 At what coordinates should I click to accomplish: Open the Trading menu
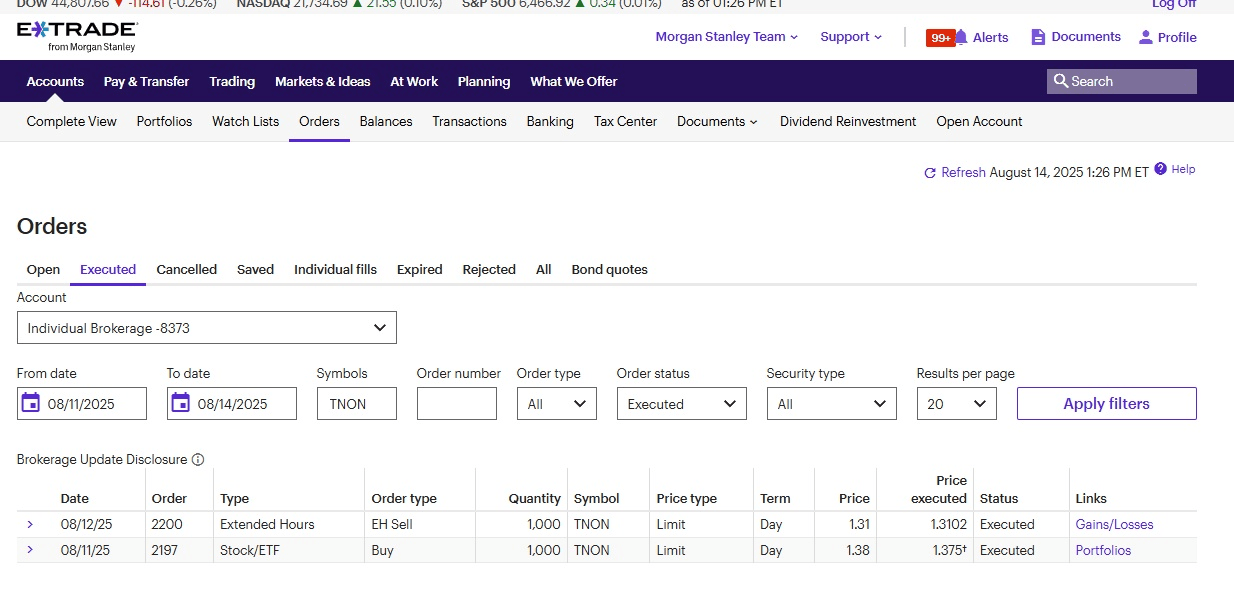[232, 82]
